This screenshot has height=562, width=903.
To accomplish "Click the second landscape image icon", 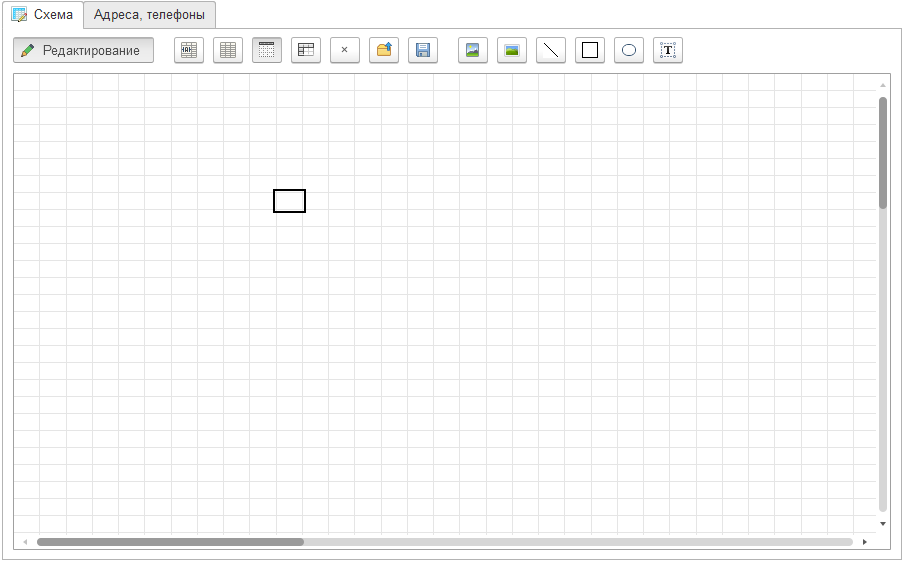I will (511, 50).
